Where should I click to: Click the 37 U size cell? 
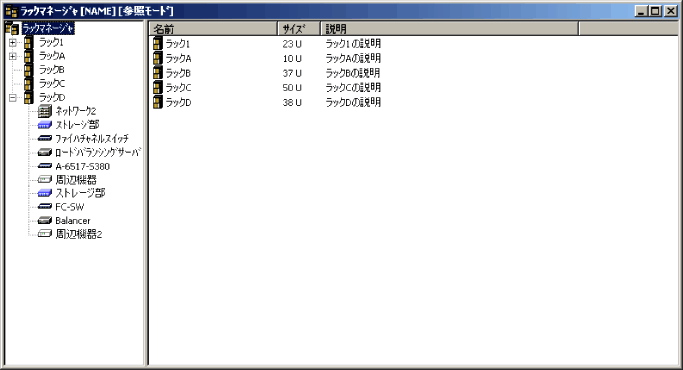coord(292,73)
